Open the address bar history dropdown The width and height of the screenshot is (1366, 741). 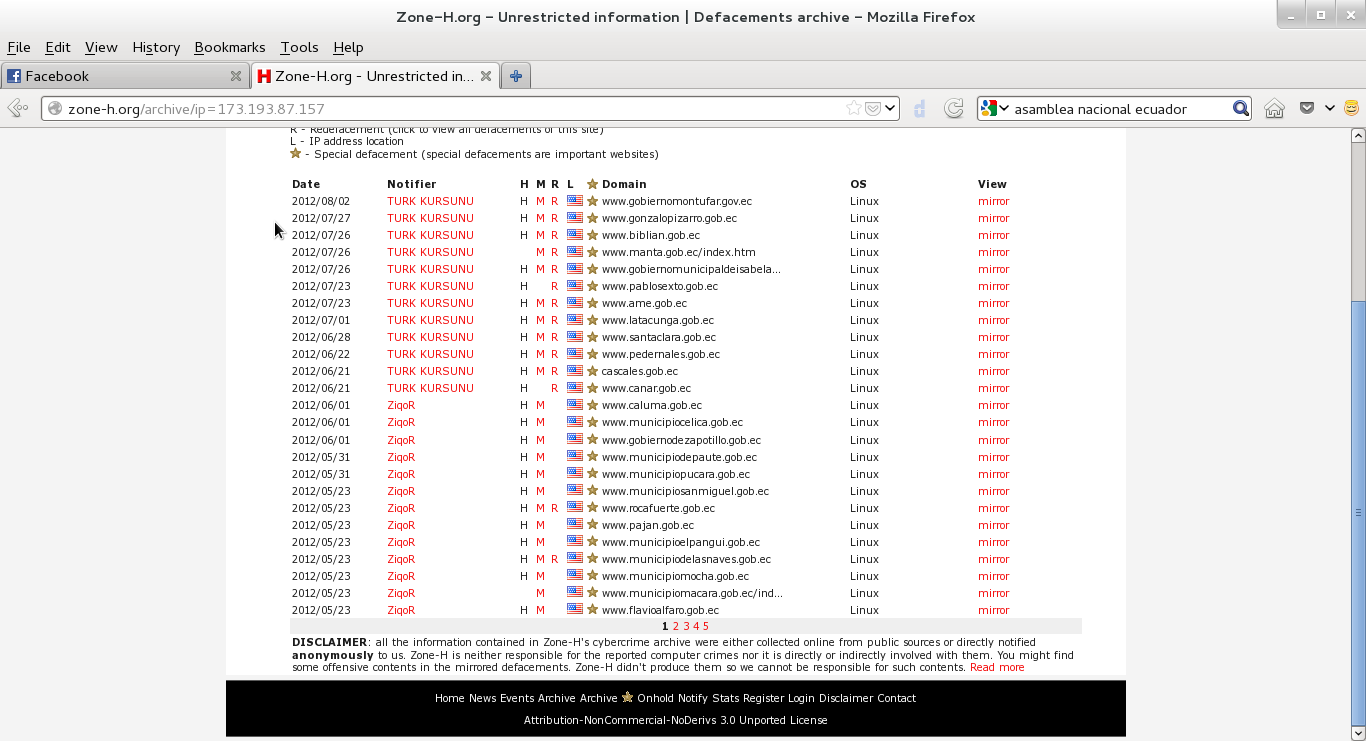pos(890,108)
